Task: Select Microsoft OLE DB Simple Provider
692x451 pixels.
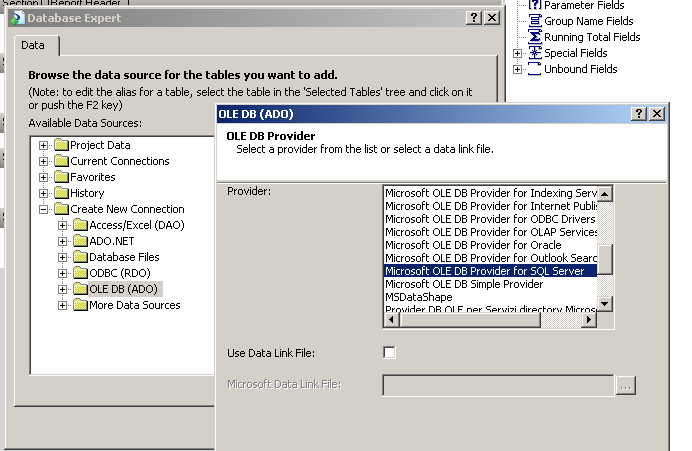Action: [490, 284]
